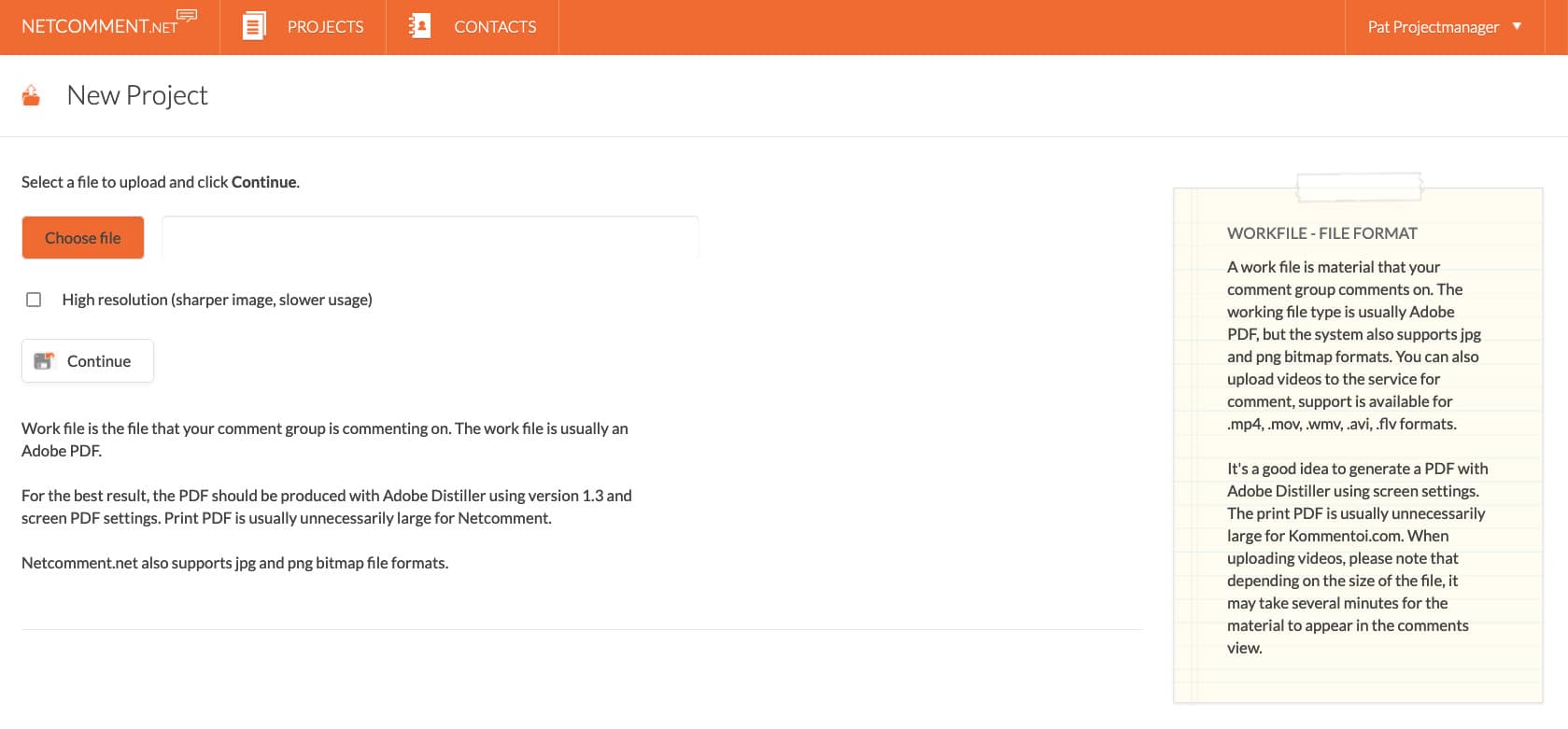Click the tape strip atop the help note
The width and height of the screenshot is (1568, 729).
pyautogui.click(x=1359, y=188)
